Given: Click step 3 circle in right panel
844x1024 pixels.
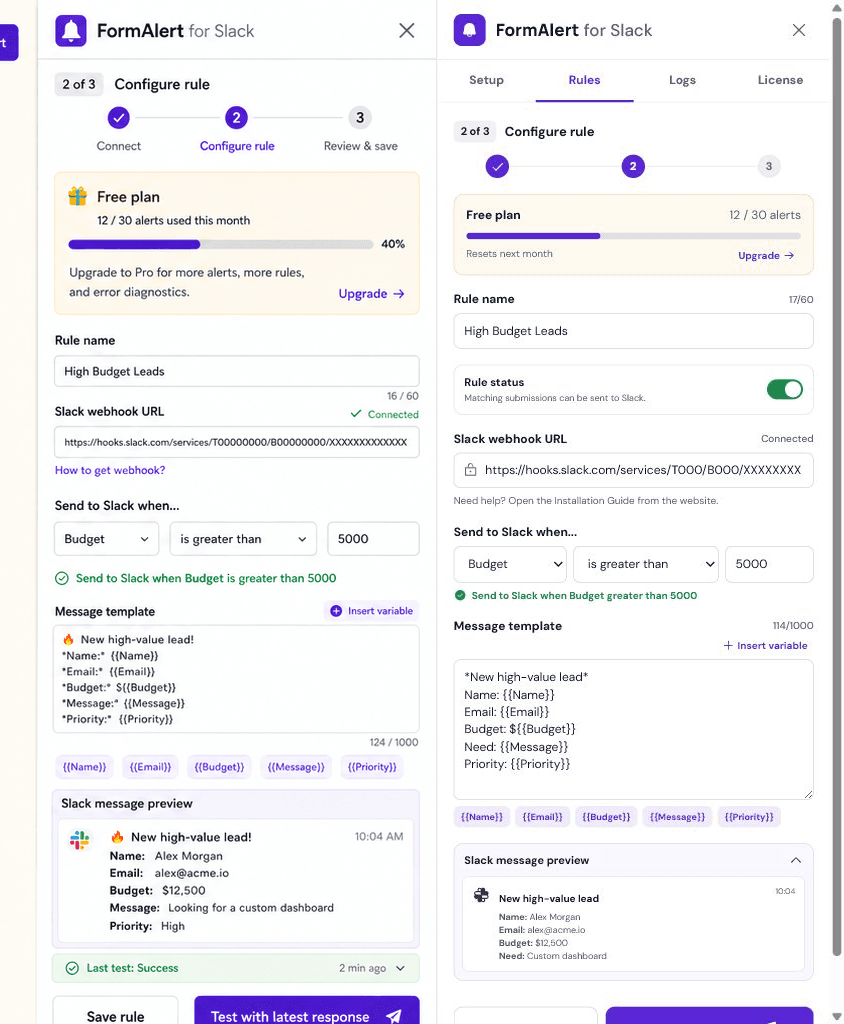Looking at the screenshot, I should pos(769,166).
